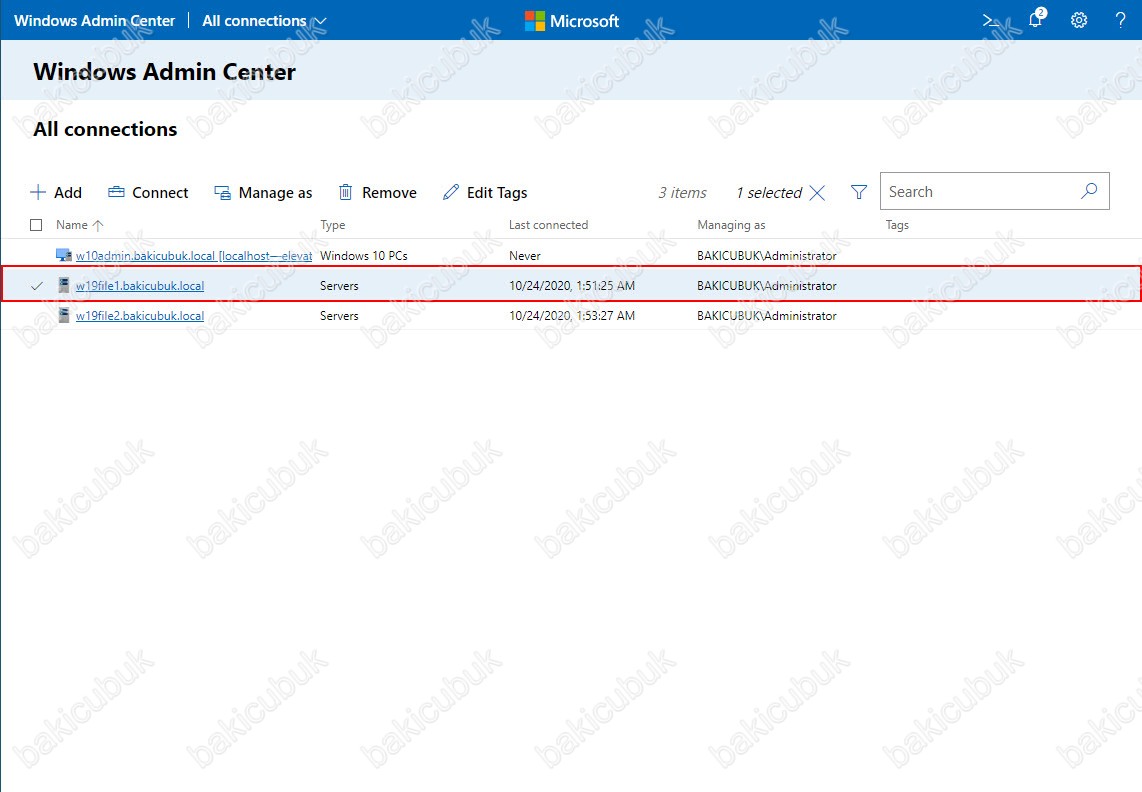The image size is (1142, 792).
Task: Sort by the Name column header
Action: 79,225
